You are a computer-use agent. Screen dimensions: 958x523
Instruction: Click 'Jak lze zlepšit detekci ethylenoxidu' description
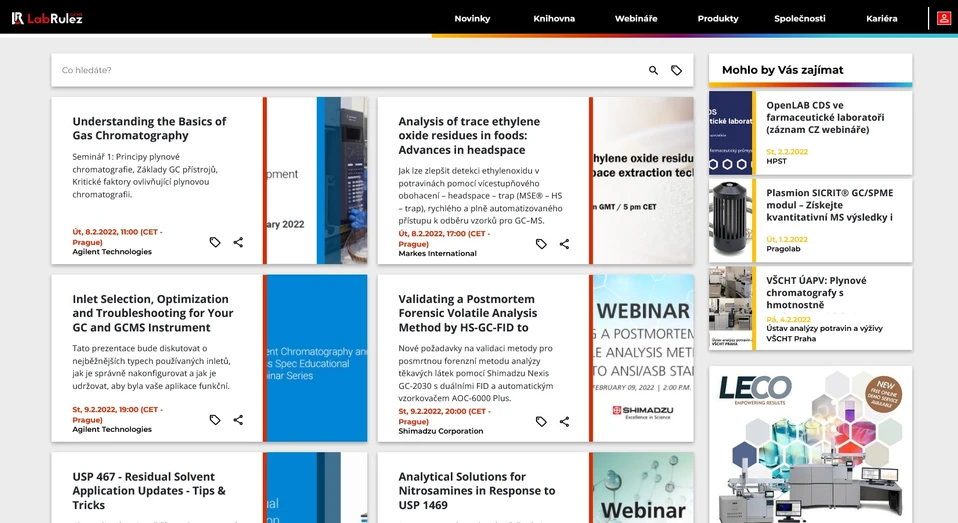pyautogui.click(x=480, y=196)
